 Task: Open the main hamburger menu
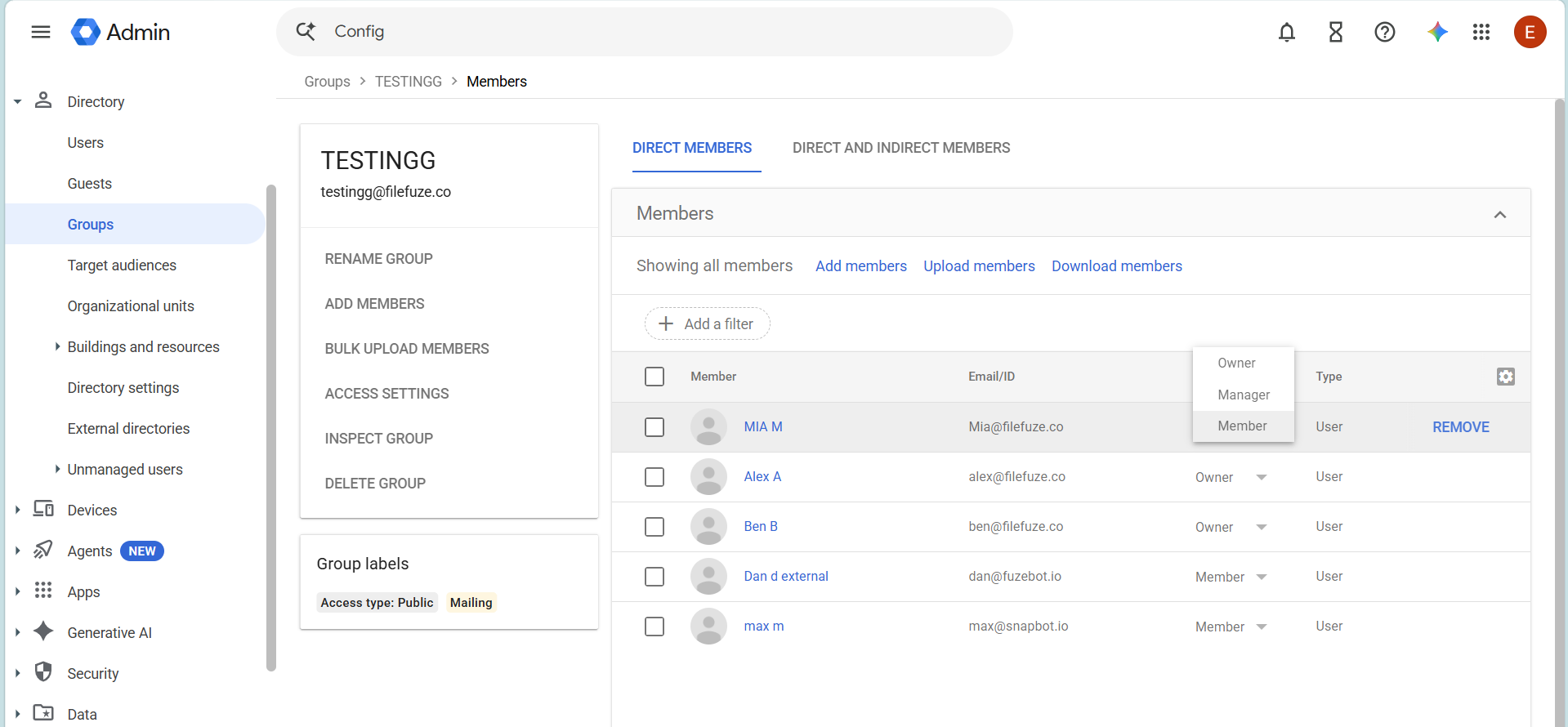[41, 32]
